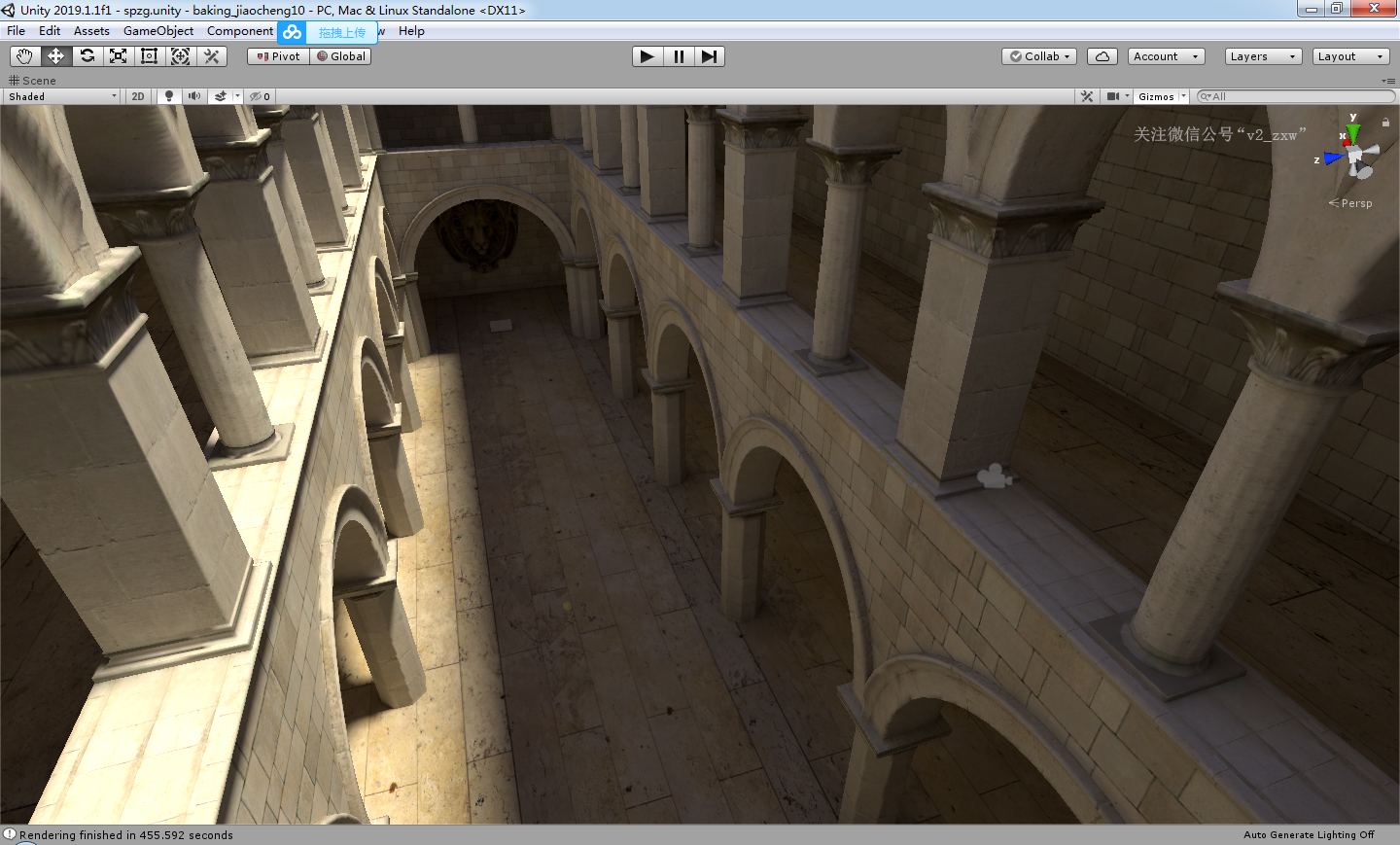Select the combined Transform tool
Viewport: 1400px width, 845px height.
tap(180, 56)
